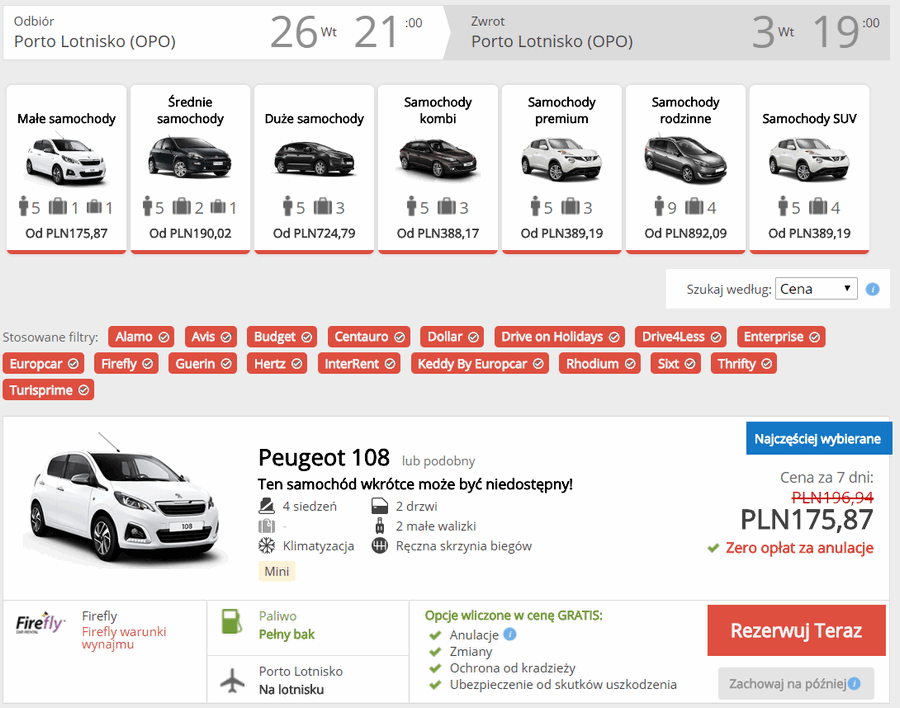Click the small suitcase icon beside 2 małe walizki
The height and width of the screenshot is (708, 900).
coord(379,526)
